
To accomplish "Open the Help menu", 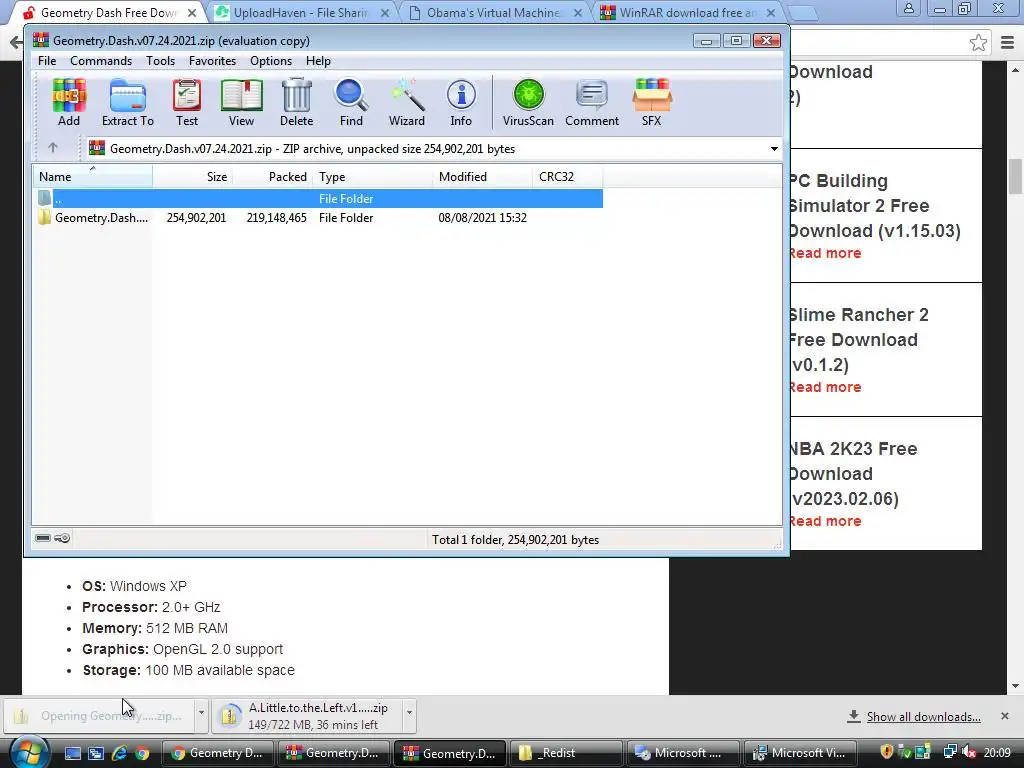I will (318, 61).
